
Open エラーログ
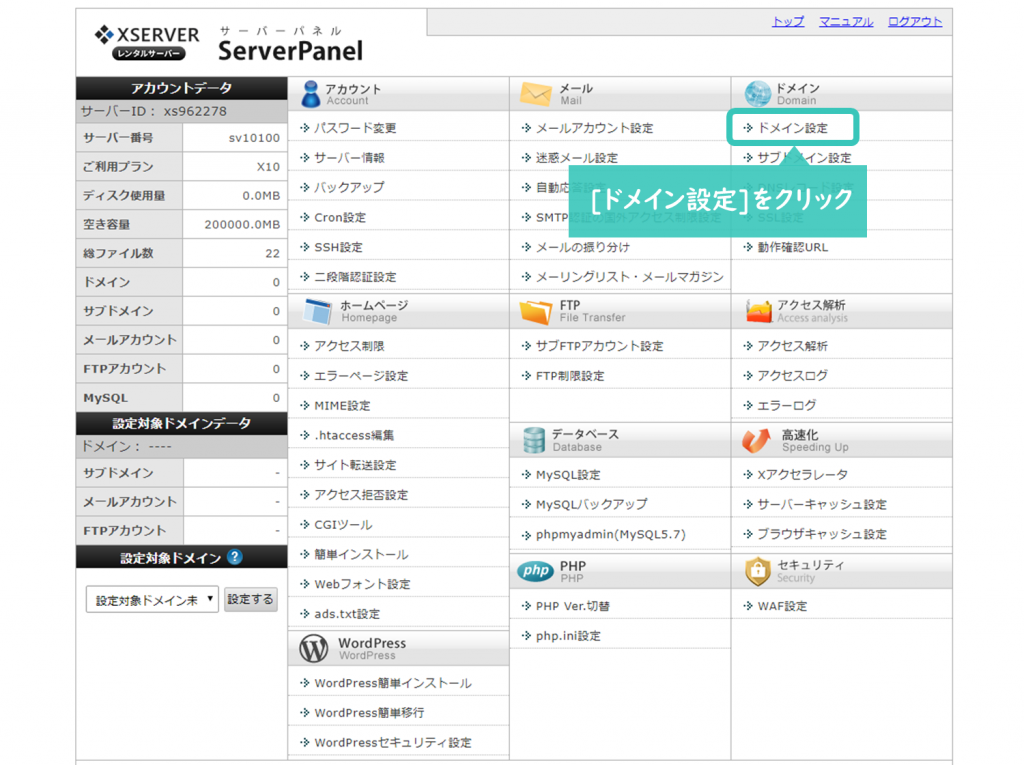pos(786,406)
